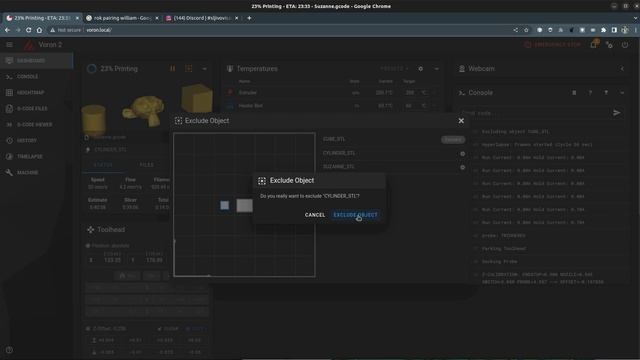Select the SUZANNE_STL row in the object list
640x360 pixels.
click(x=393, y=167)
